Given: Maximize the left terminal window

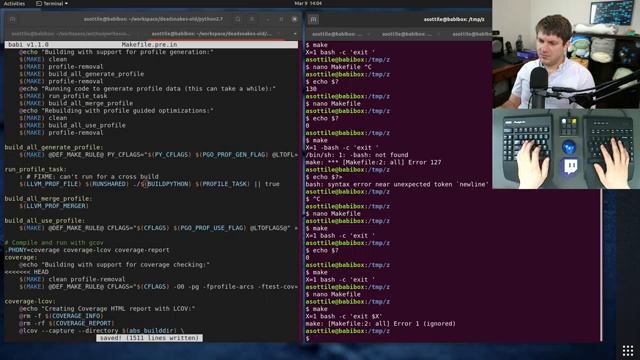Looking at the screenshot, I should [x=281, y=19].
